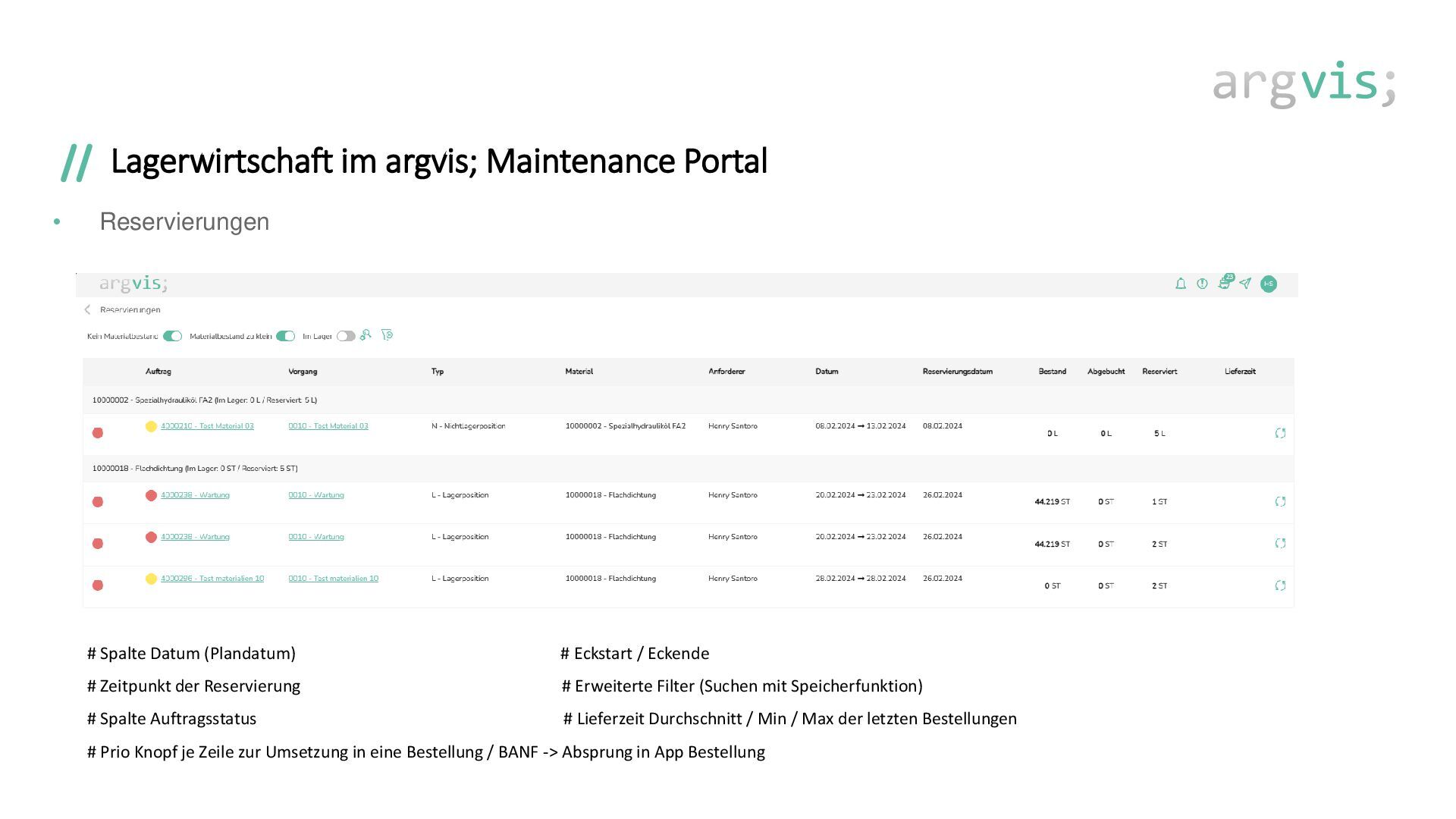The width and height of the screenshot is (1456, 819).
Task: Click the argvis; logo in the app header
Action: click(133, 284)
